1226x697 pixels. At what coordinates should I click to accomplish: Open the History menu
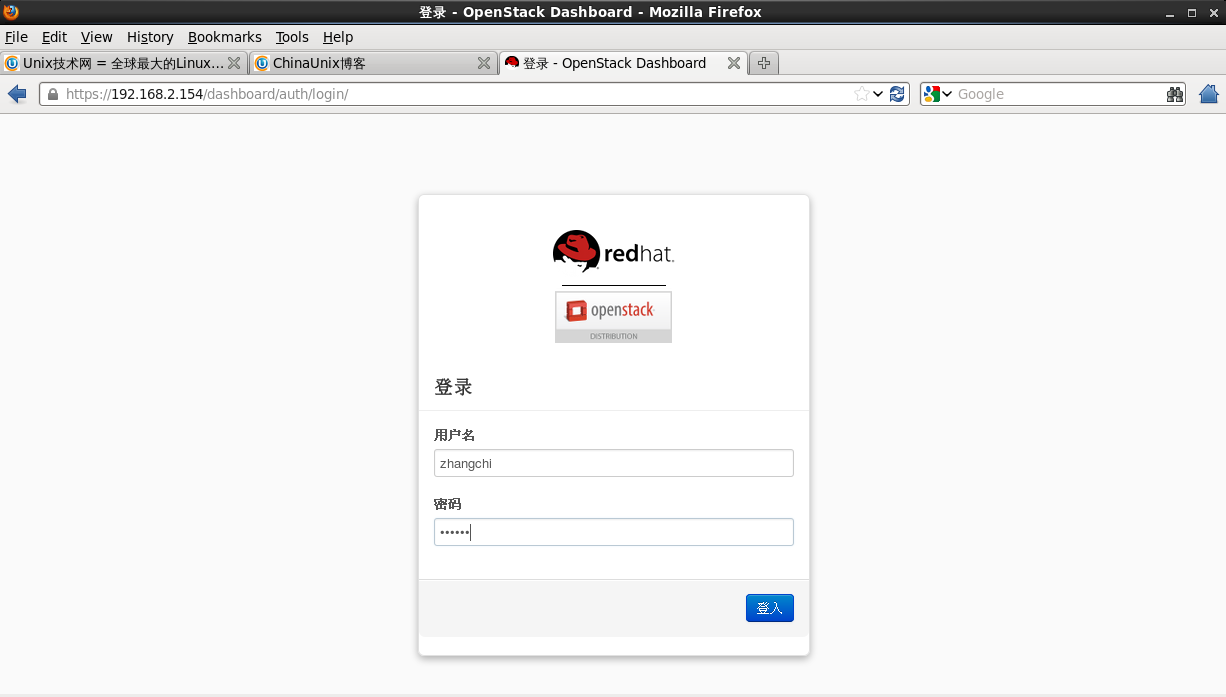click(149, 37)
